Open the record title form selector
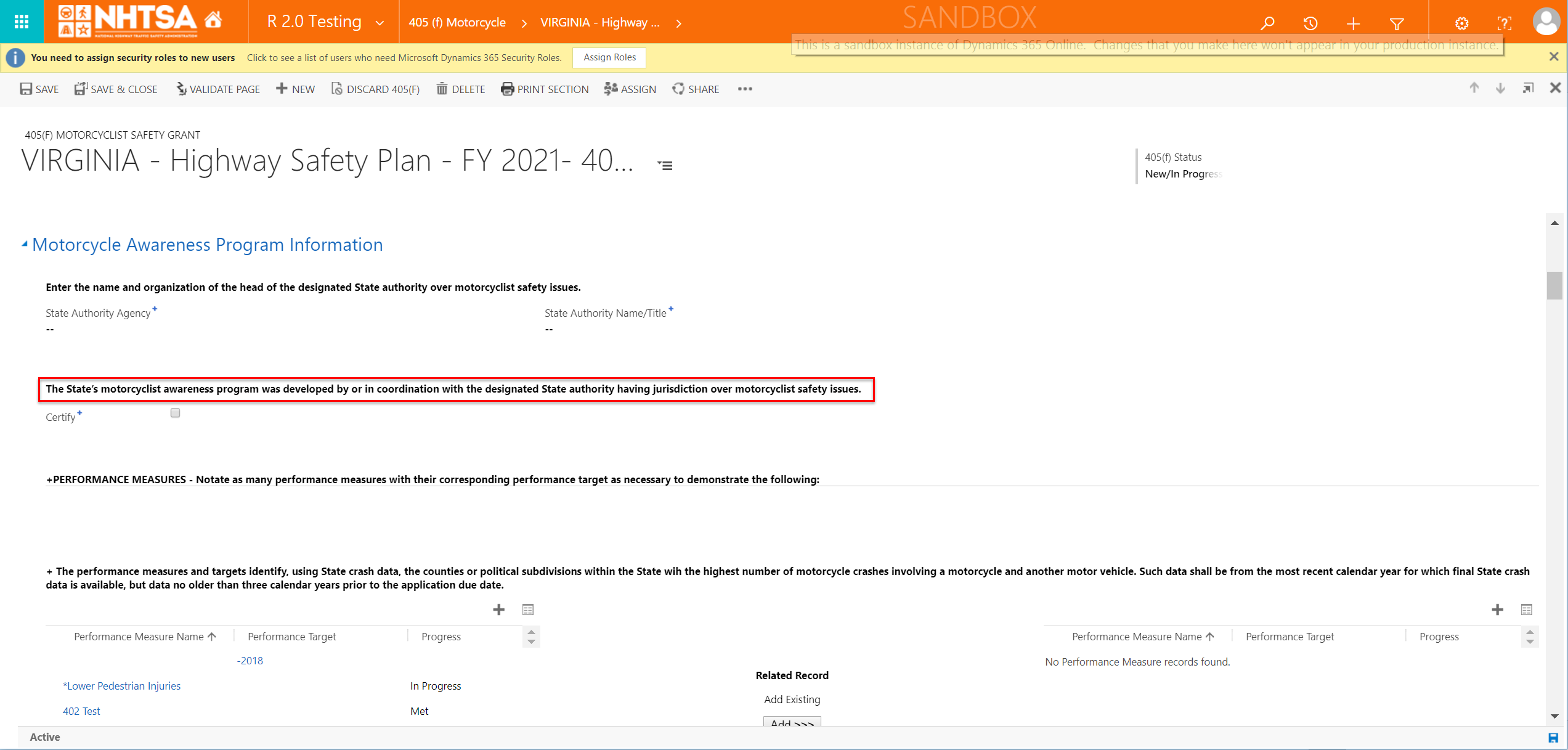The width and height of the screenshot is (1568, 750). tap(665, 165)
